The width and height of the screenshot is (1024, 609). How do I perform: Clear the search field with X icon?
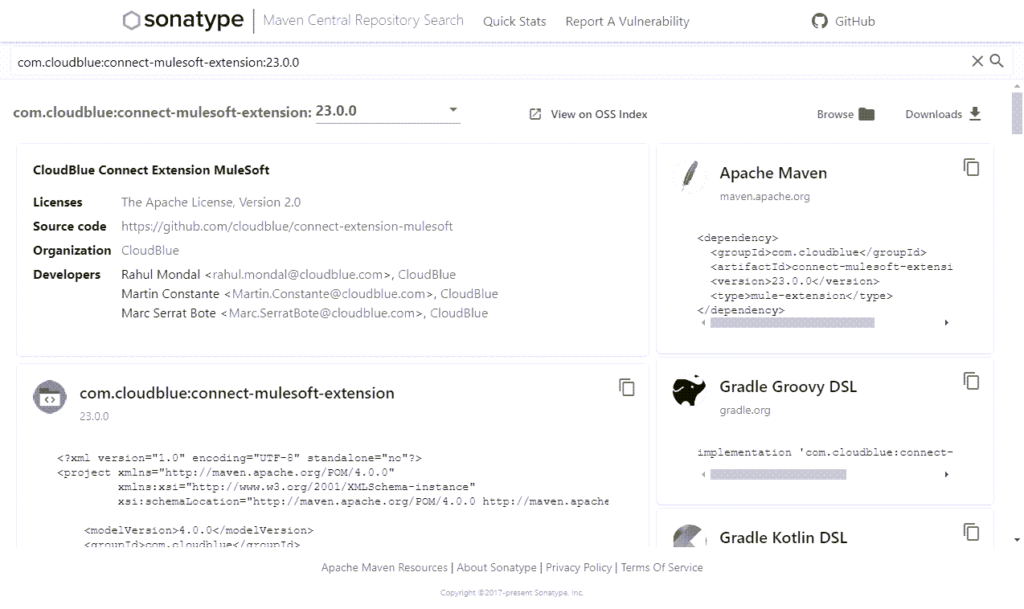(977, 61)
